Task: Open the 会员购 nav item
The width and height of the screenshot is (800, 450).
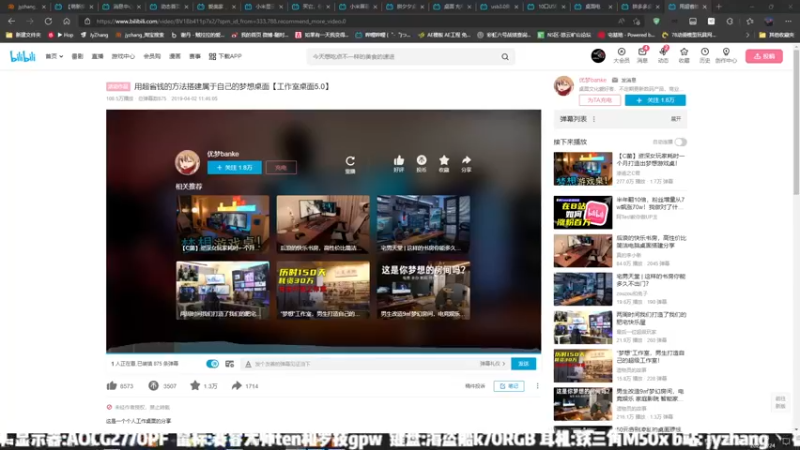Action: point(152,56)
